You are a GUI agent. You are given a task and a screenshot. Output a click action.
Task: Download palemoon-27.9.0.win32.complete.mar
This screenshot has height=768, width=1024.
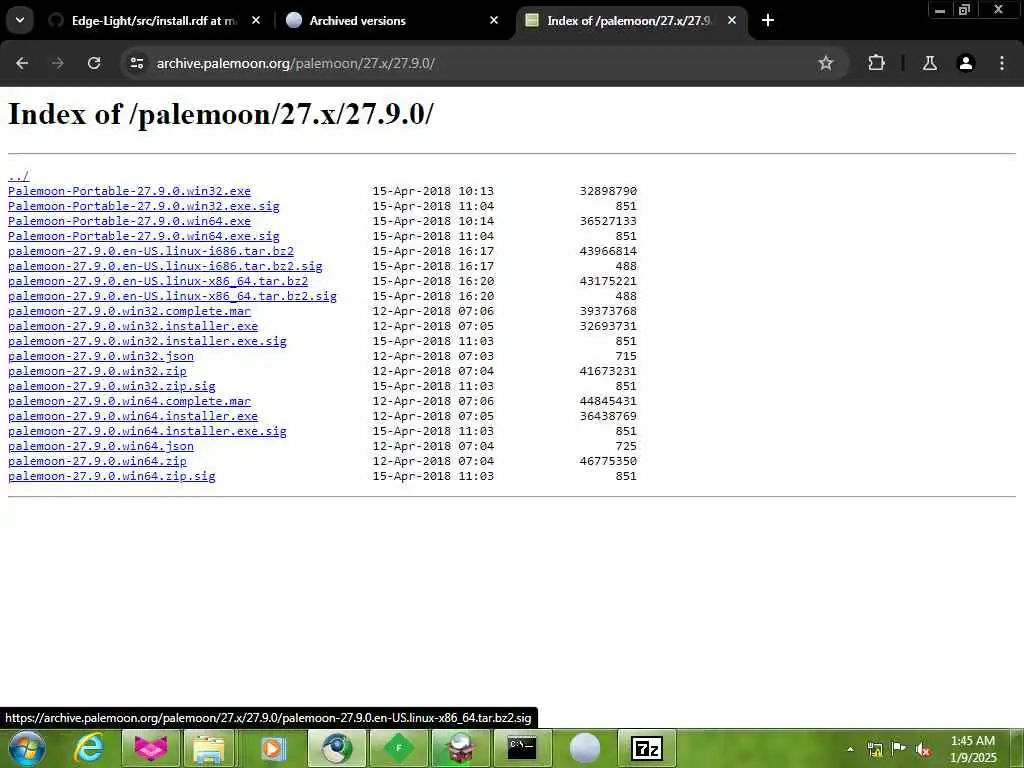point(129,312)
